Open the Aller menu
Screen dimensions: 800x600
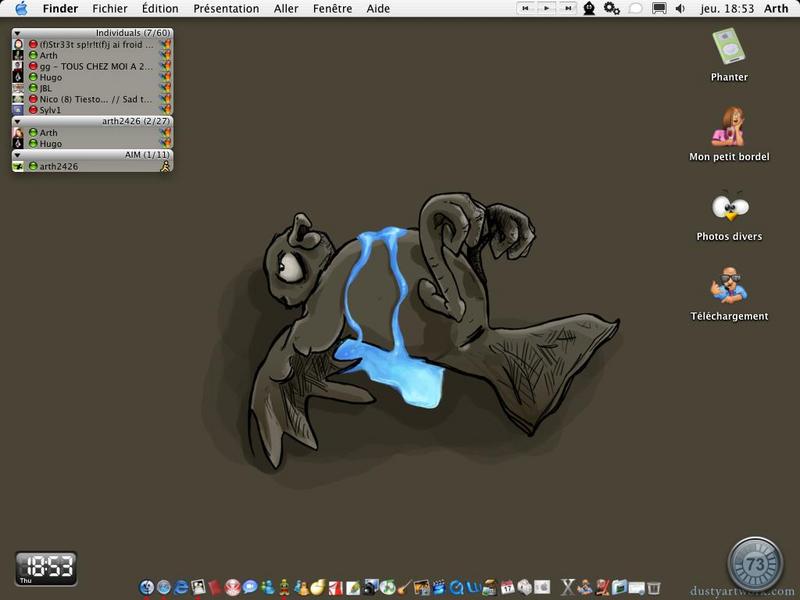(x=286, y=9)
